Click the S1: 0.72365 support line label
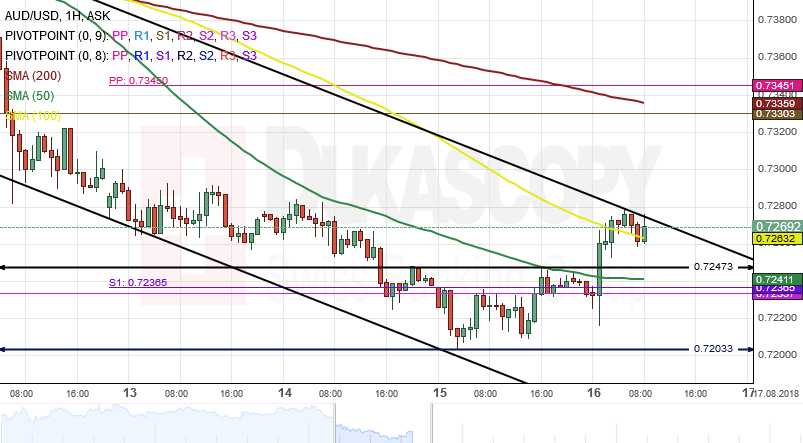The image size is (803, 443). [138, 282]
